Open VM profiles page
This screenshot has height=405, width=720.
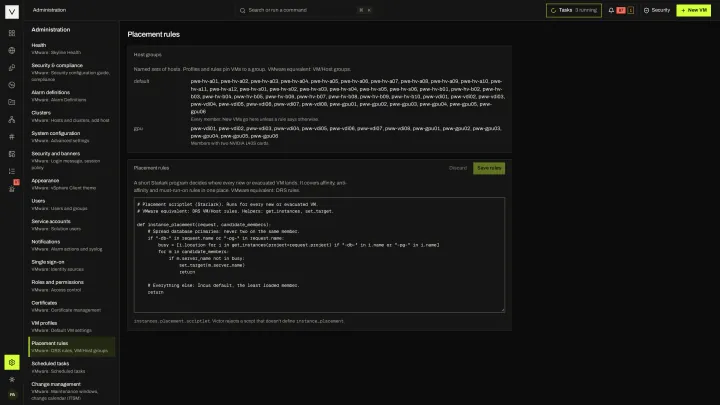[71, 326]
